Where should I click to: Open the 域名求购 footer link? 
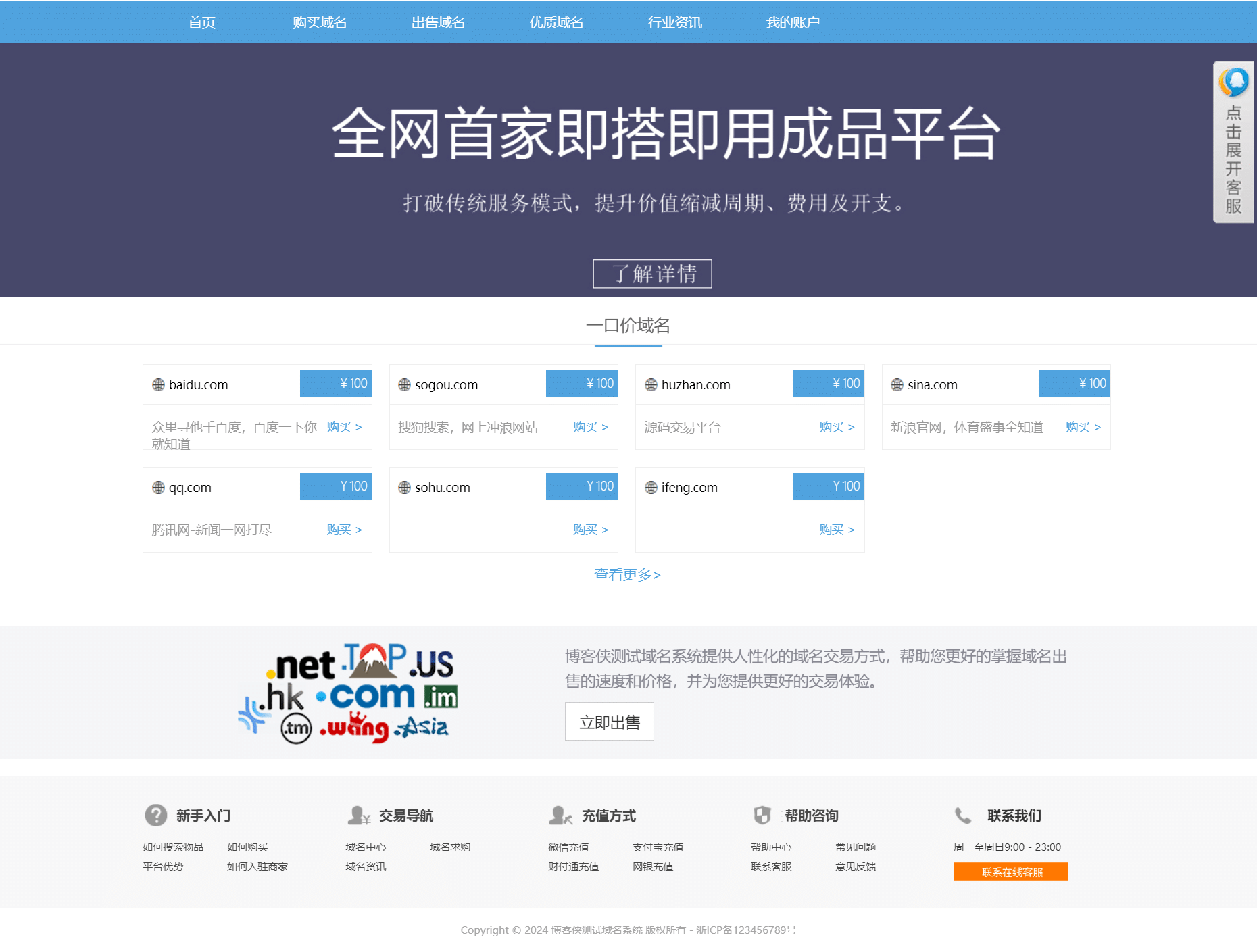450,847
